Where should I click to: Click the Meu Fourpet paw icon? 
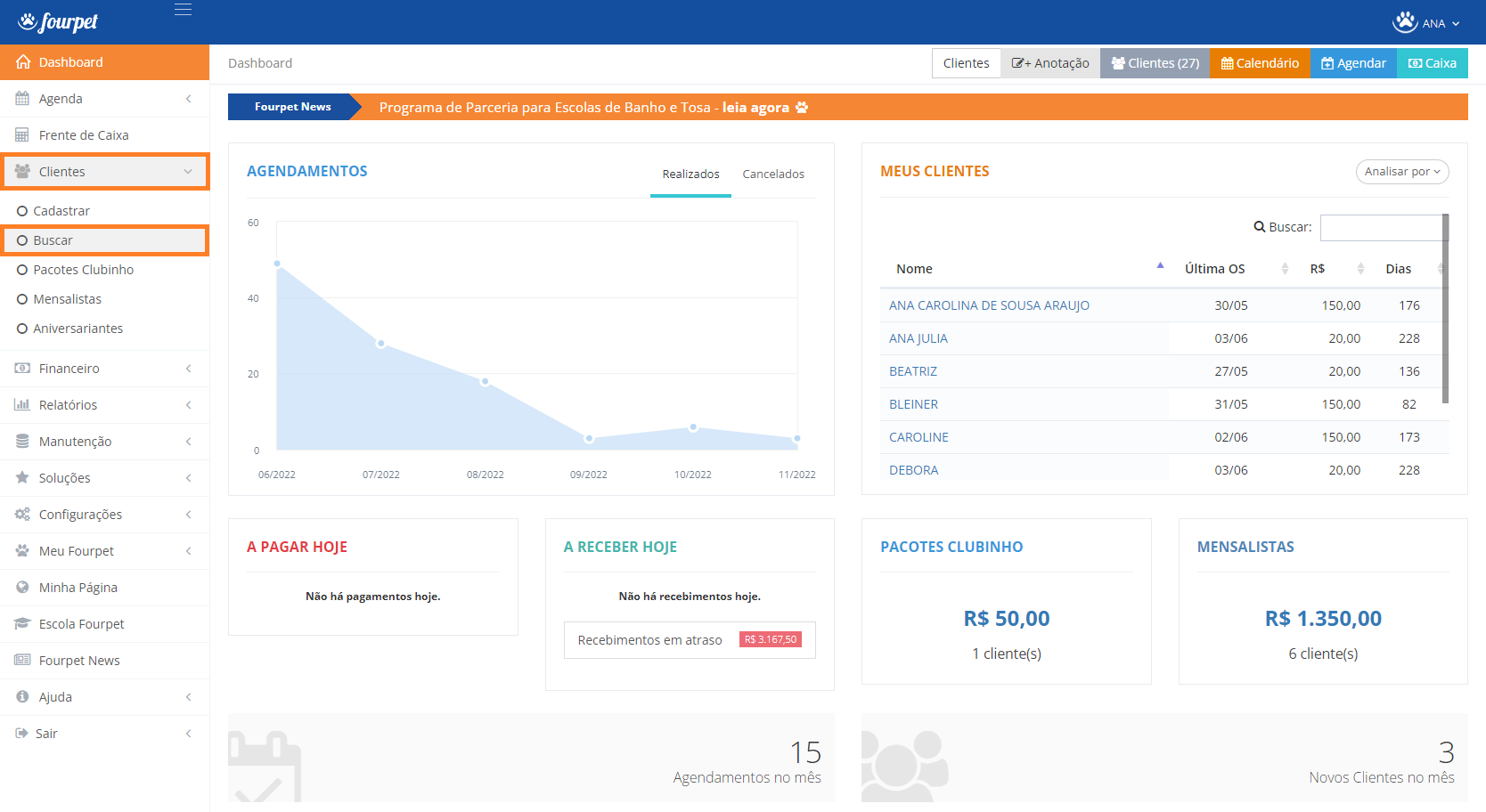22,551
